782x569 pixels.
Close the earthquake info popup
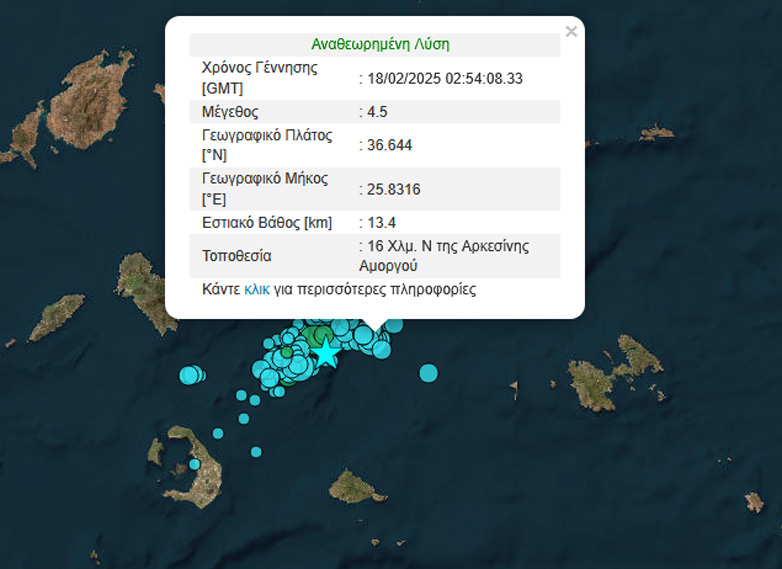click(571, 32)
